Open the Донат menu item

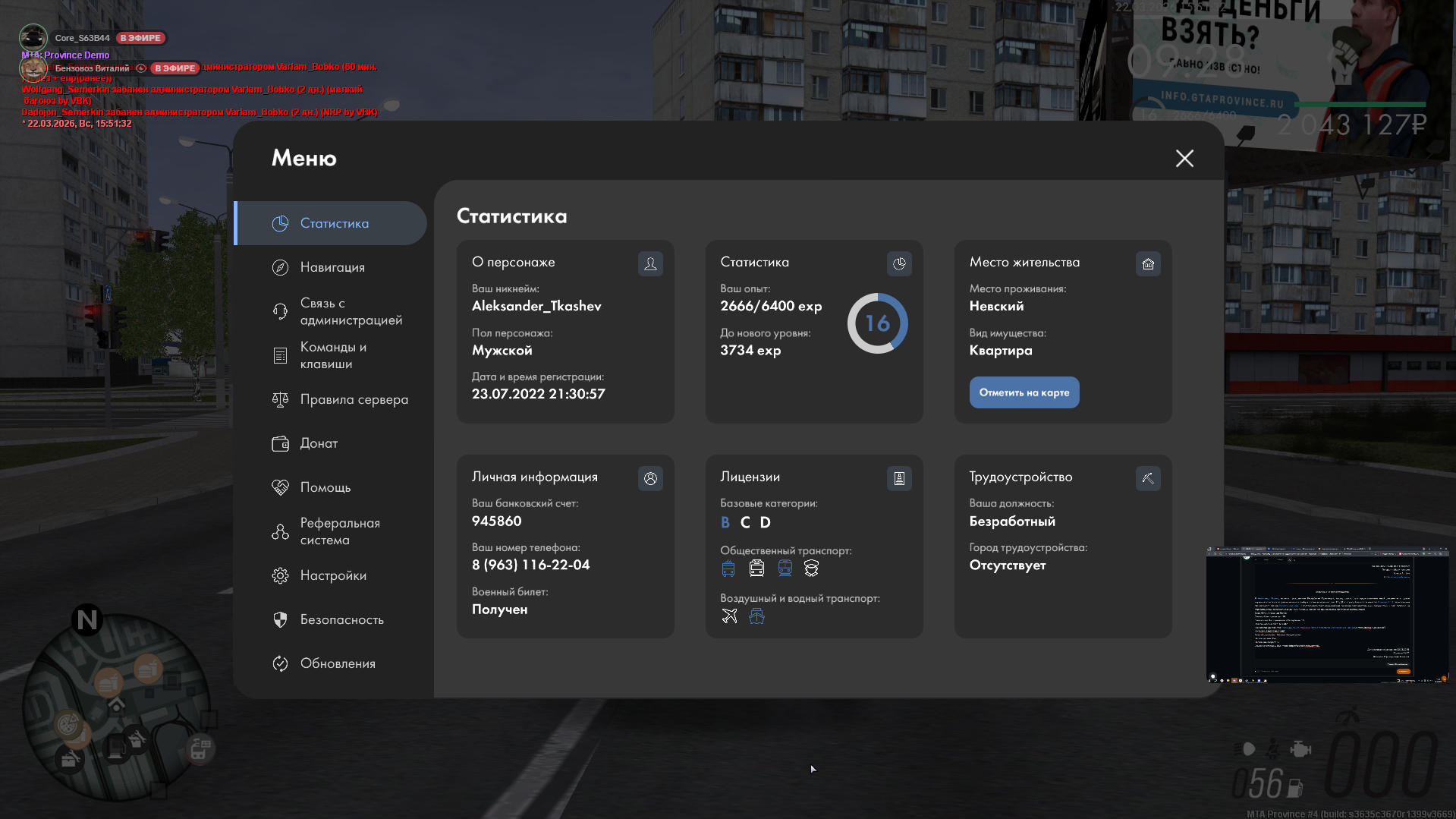[x=319, y=443]
